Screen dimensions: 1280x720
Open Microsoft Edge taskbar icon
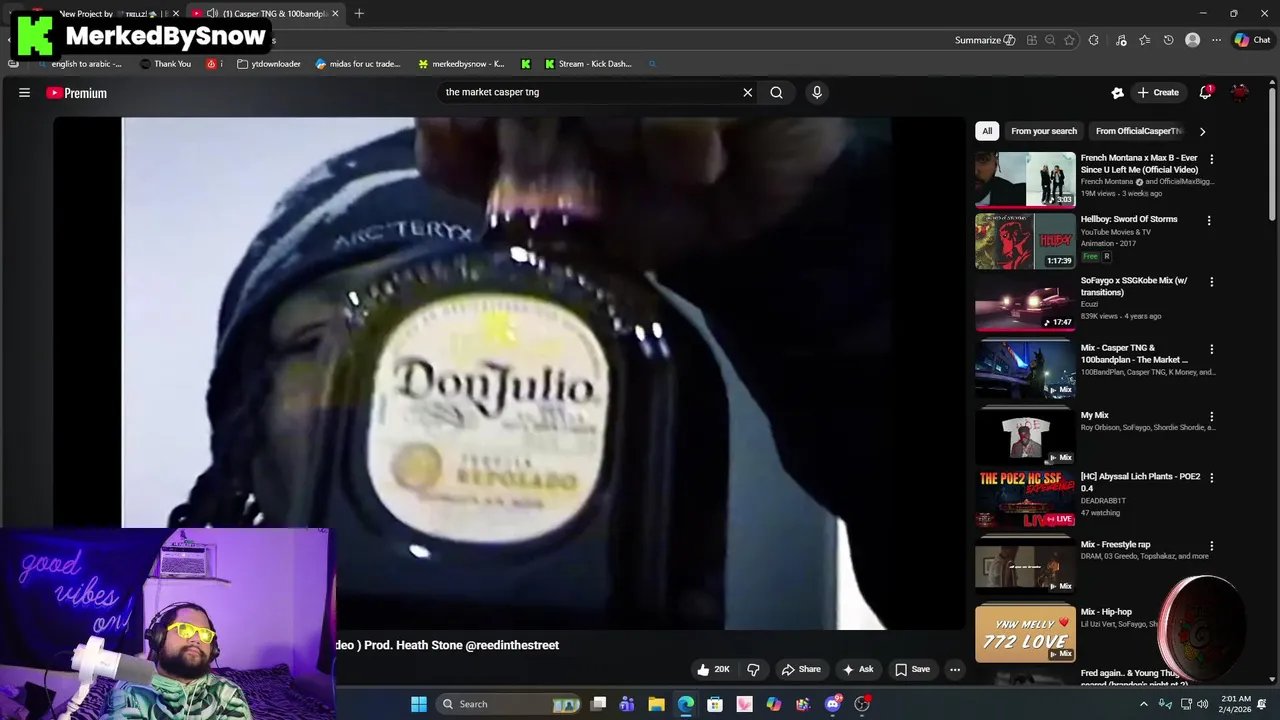[x=686, y=704]
